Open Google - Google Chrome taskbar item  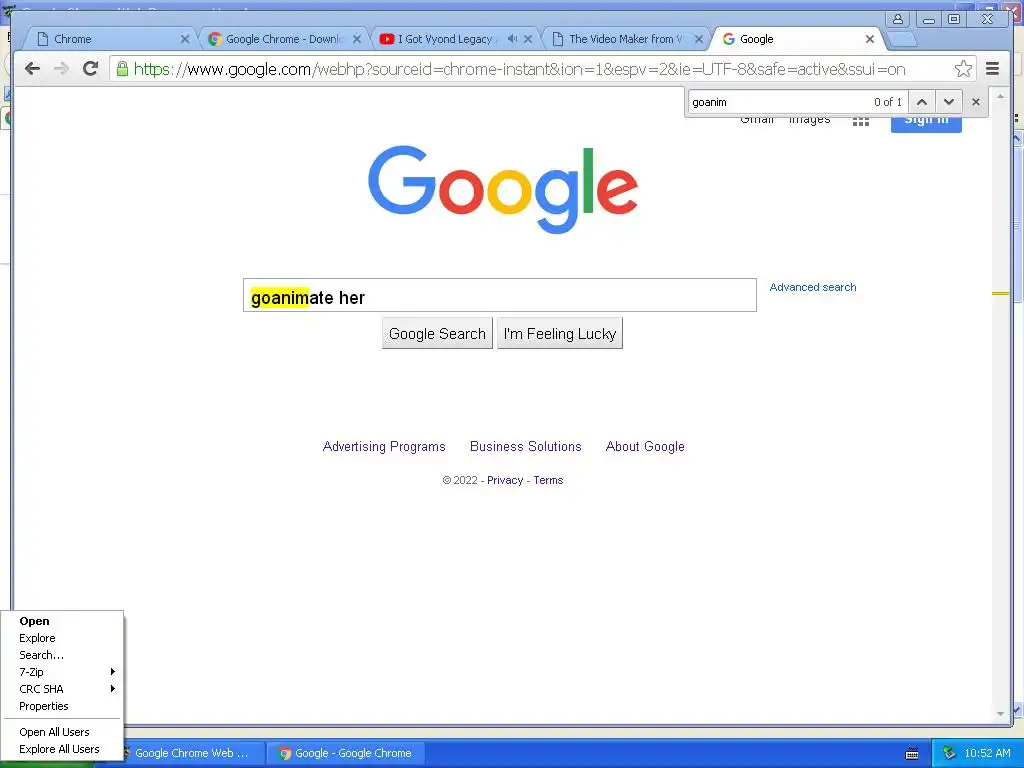(346, 753)
